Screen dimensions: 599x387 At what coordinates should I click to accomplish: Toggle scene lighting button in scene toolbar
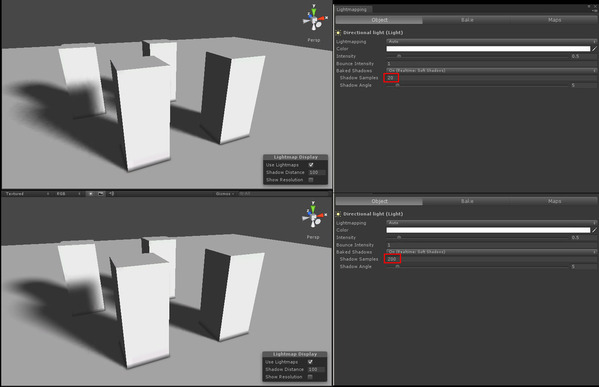[91, 194]
